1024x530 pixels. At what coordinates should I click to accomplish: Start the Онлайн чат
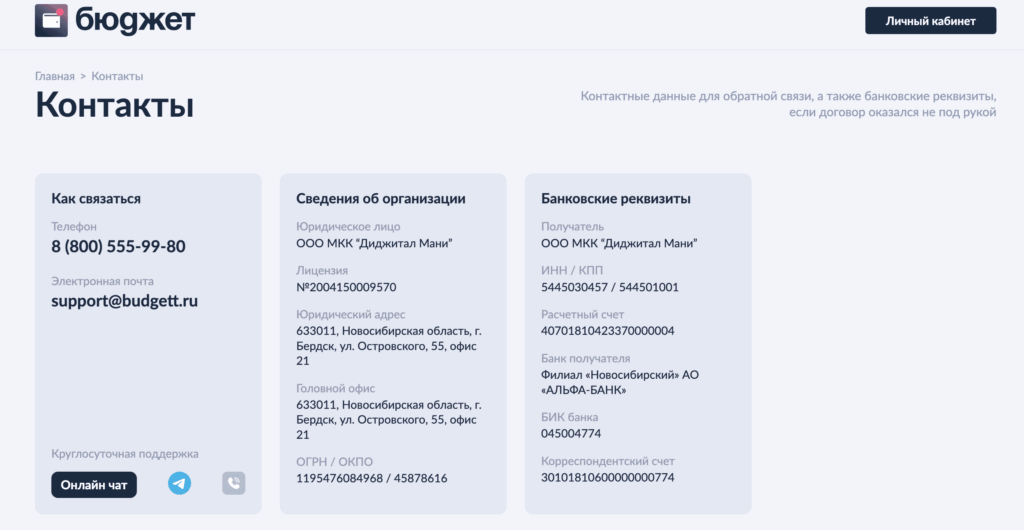(x=94, y=485)
